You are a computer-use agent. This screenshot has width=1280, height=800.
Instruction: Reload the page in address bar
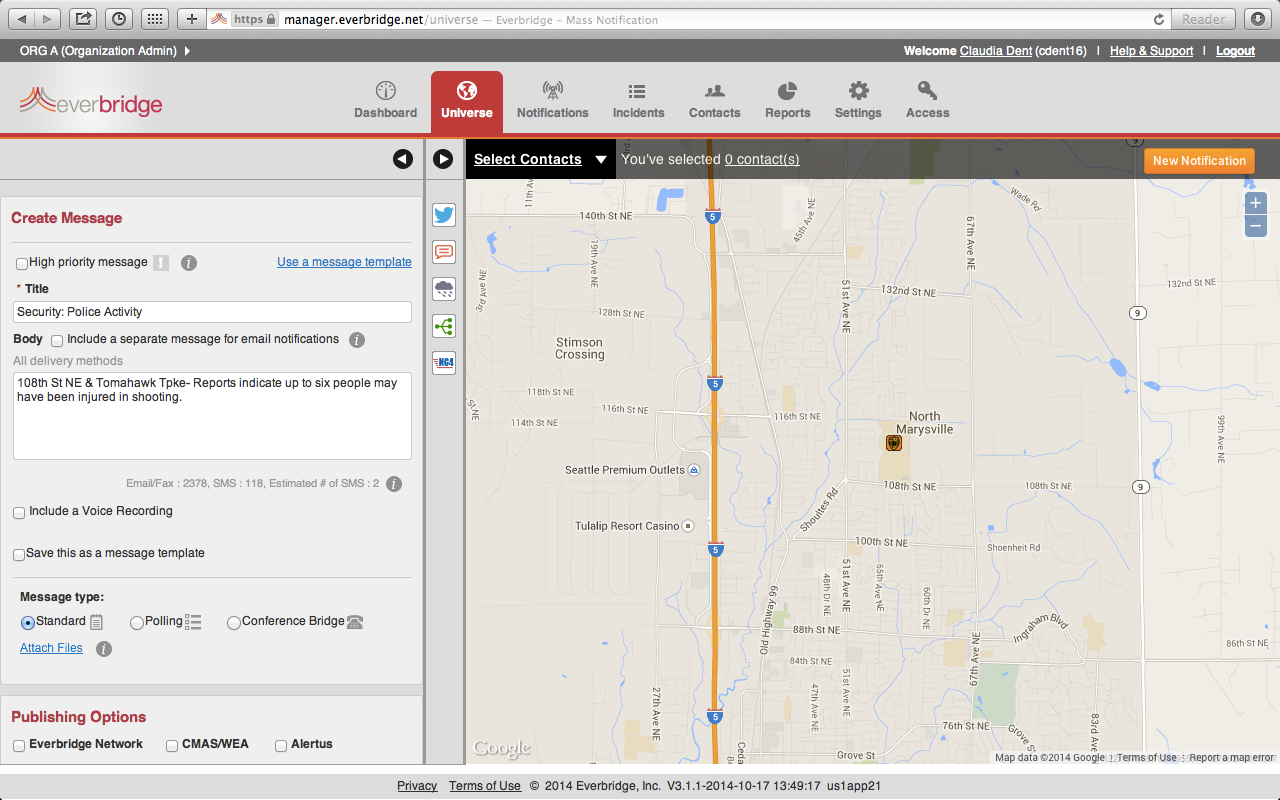[1159, 19]
